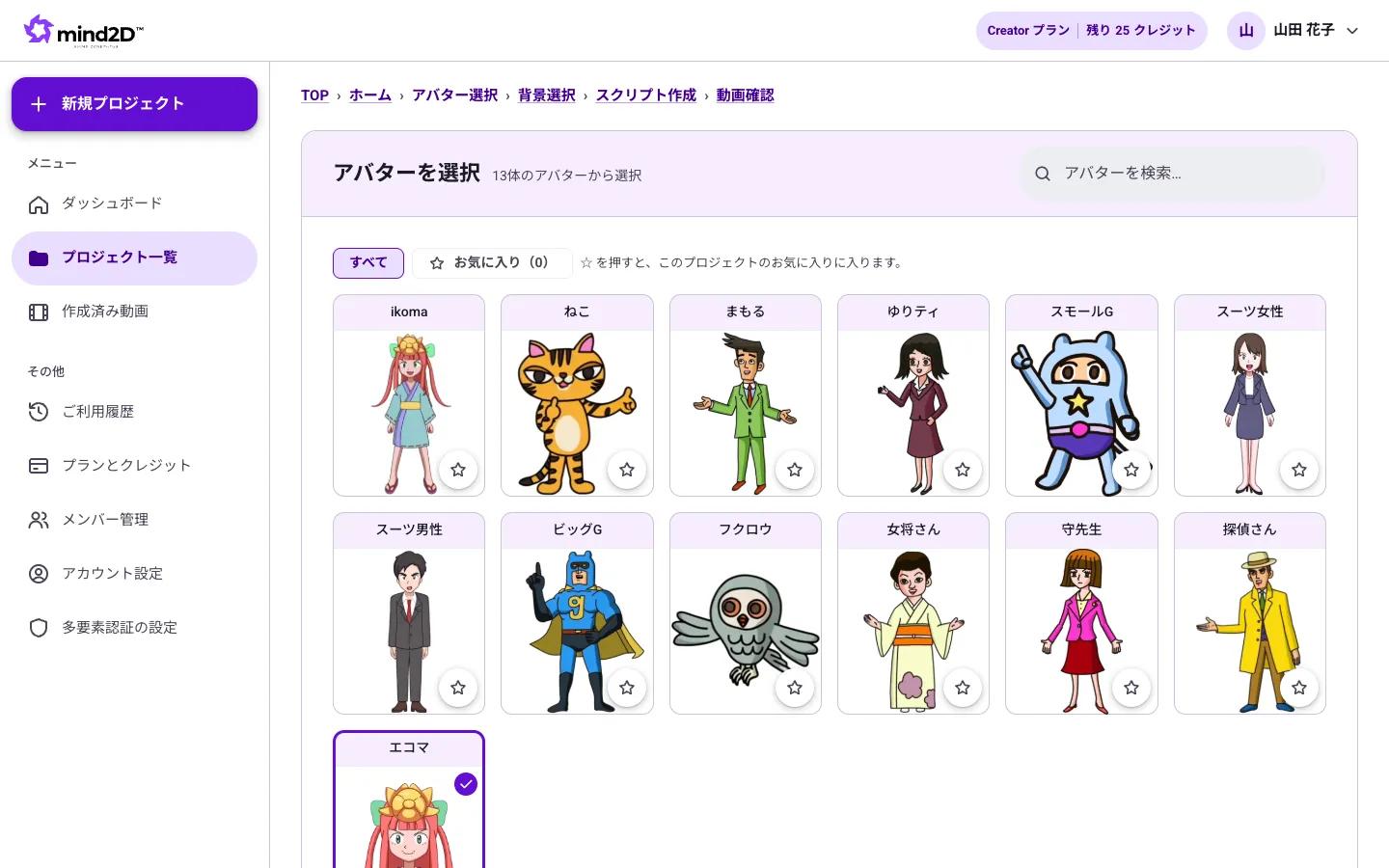
Task: Click the member management people icon
Action: pyautogui.click(x=39, y=521)
